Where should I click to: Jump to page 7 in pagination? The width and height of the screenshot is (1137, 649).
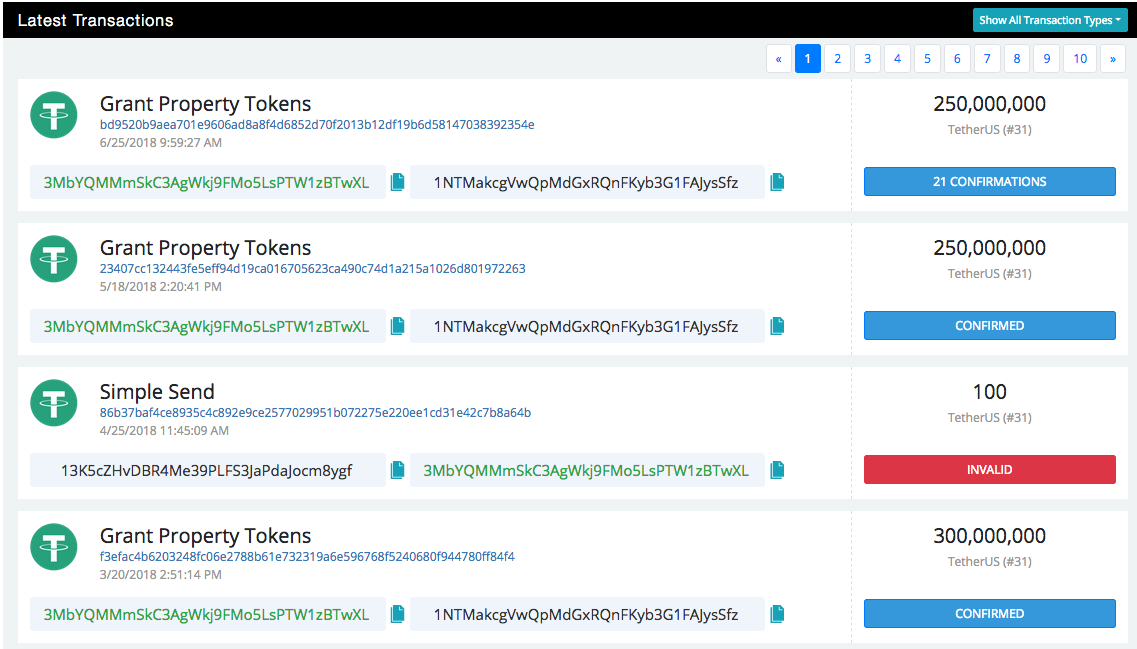[987, 59]
